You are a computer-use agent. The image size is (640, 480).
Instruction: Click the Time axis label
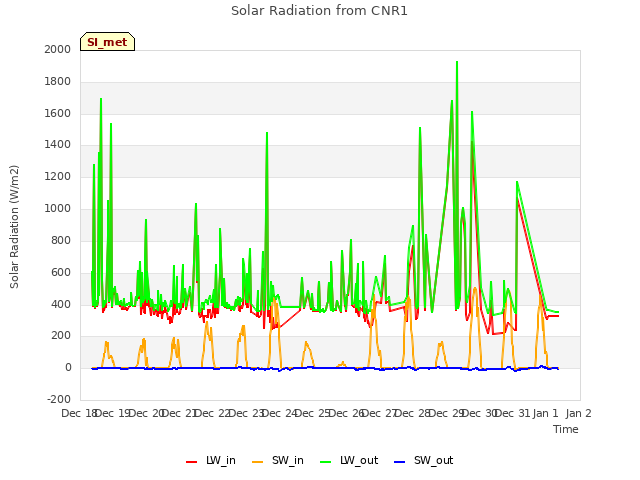click(x=566, y=429)
